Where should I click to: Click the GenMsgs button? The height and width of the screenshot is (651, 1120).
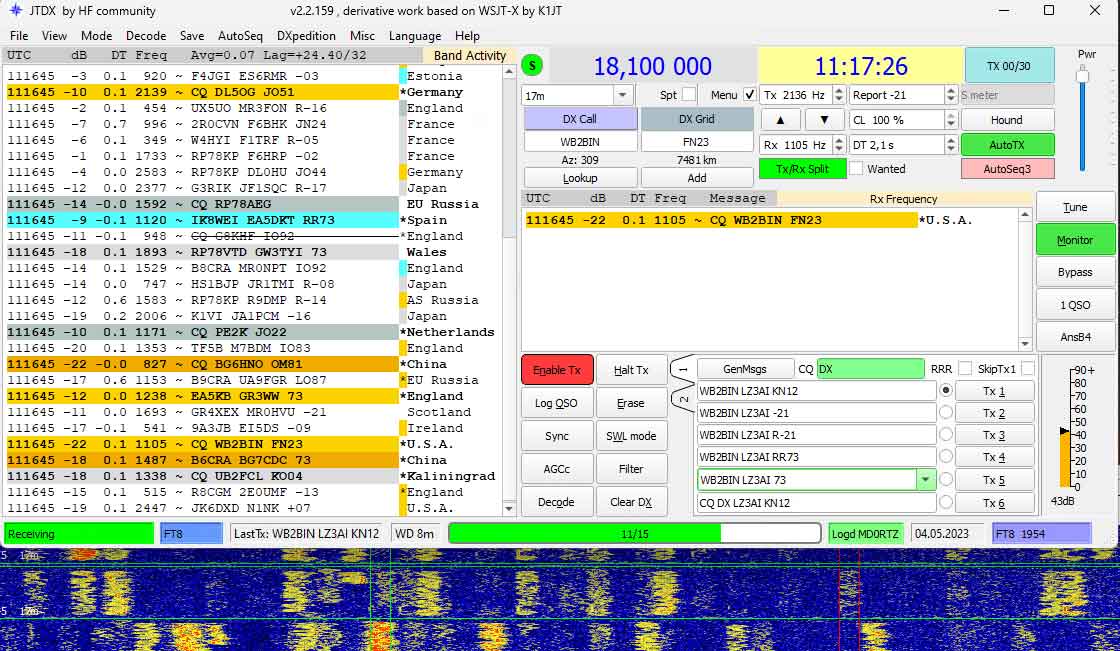point(745,369)
